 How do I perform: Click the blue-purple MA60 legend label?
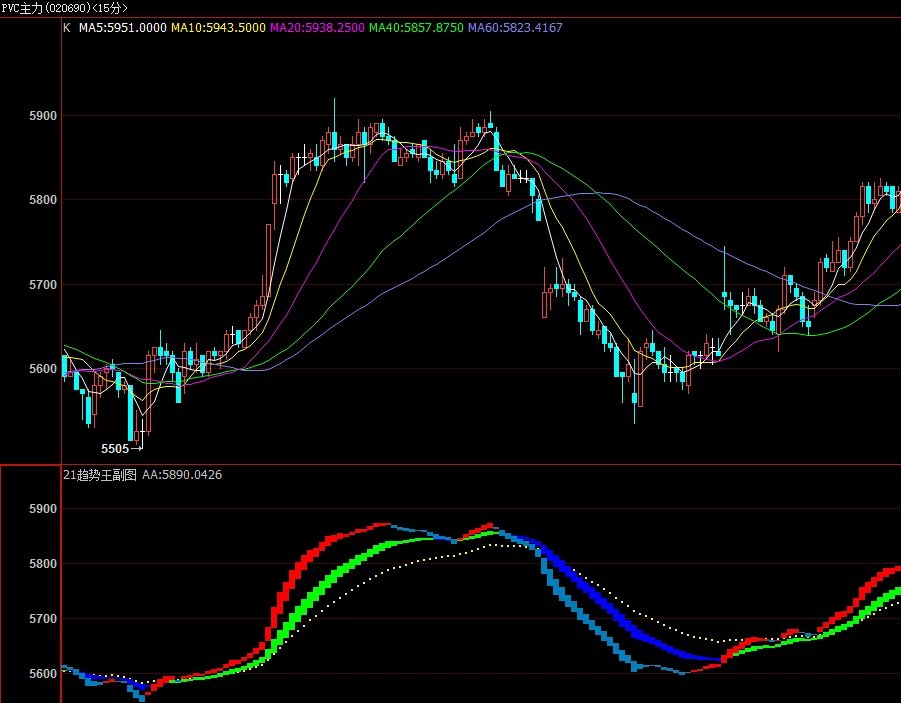click(x=515, y=28)
